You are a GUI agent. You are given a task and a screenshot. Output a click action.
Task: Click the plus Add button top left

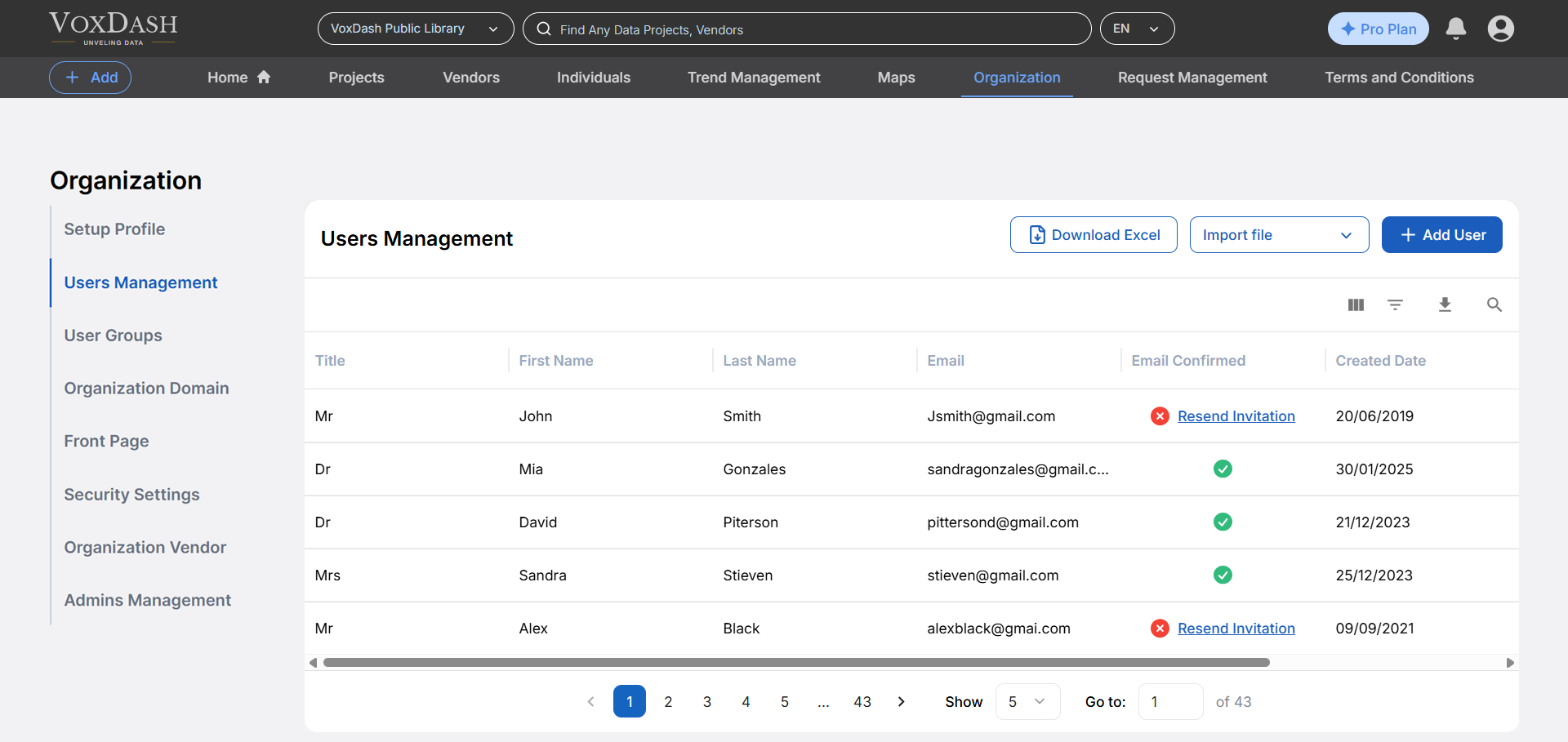coord(90,77)
